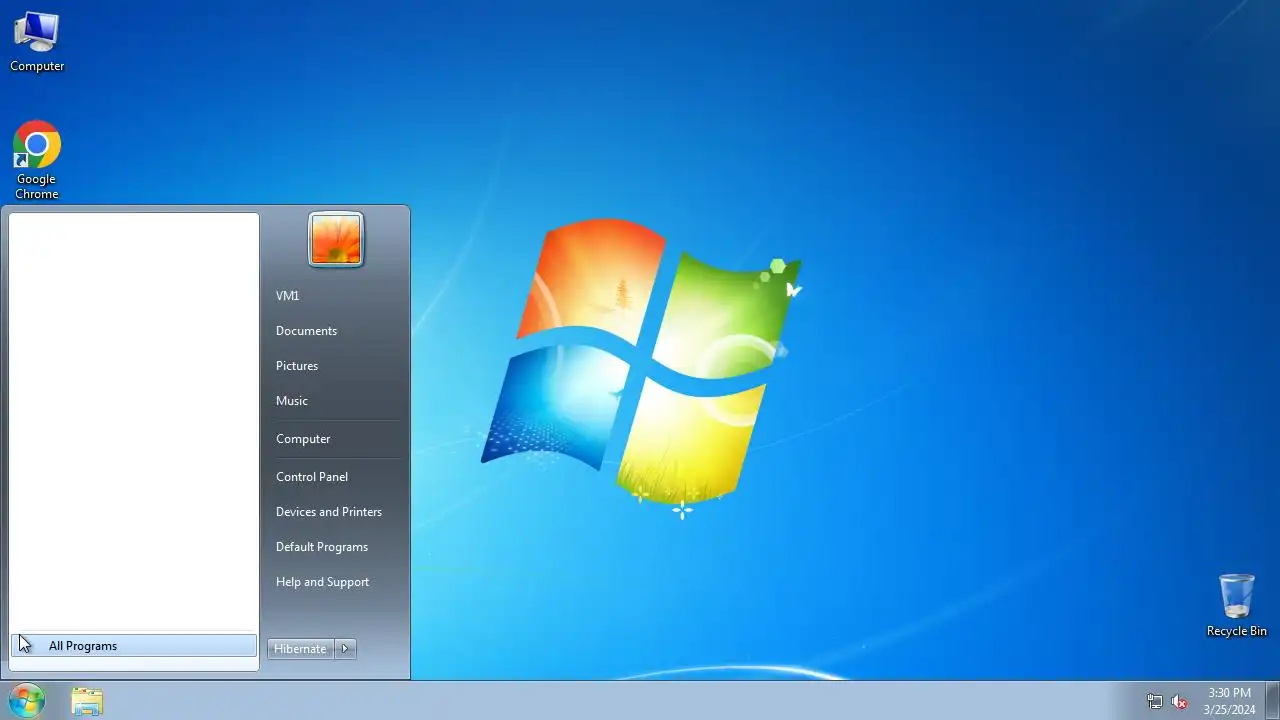Open Default Programs

(322, 547)
